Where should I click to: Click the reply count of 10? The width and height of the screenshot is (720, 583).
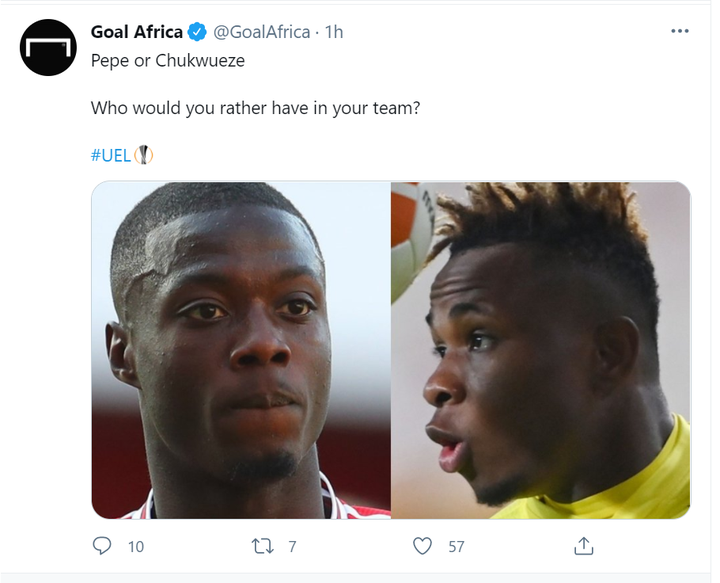(x=136, y=546)
